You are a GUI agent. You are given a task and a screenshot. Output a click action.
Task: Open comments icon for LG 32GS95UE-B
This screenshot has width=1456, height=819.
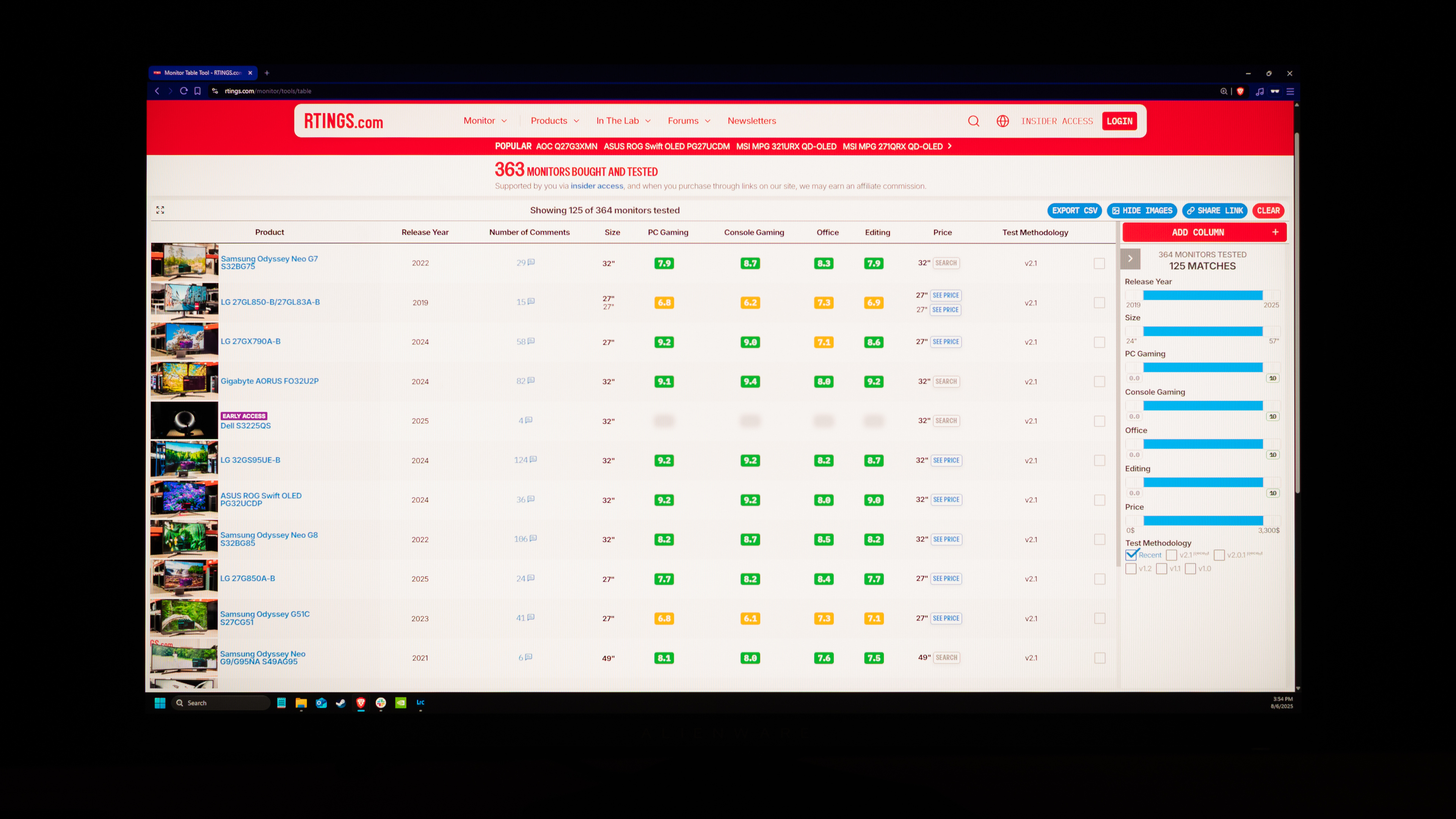(533, 460)
